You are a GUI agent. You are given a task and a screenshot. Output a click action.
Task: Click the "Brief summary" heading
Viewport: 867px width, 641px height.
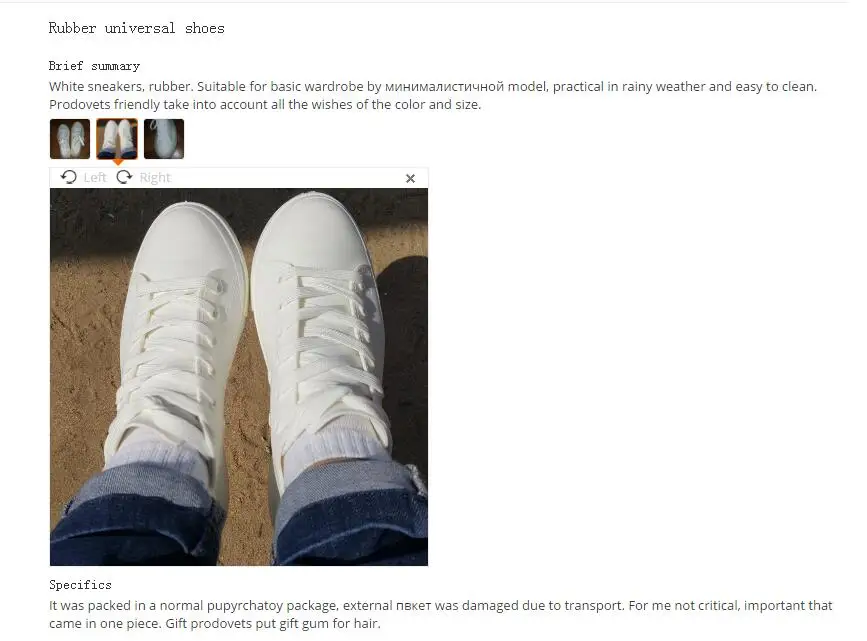(94, 66)
